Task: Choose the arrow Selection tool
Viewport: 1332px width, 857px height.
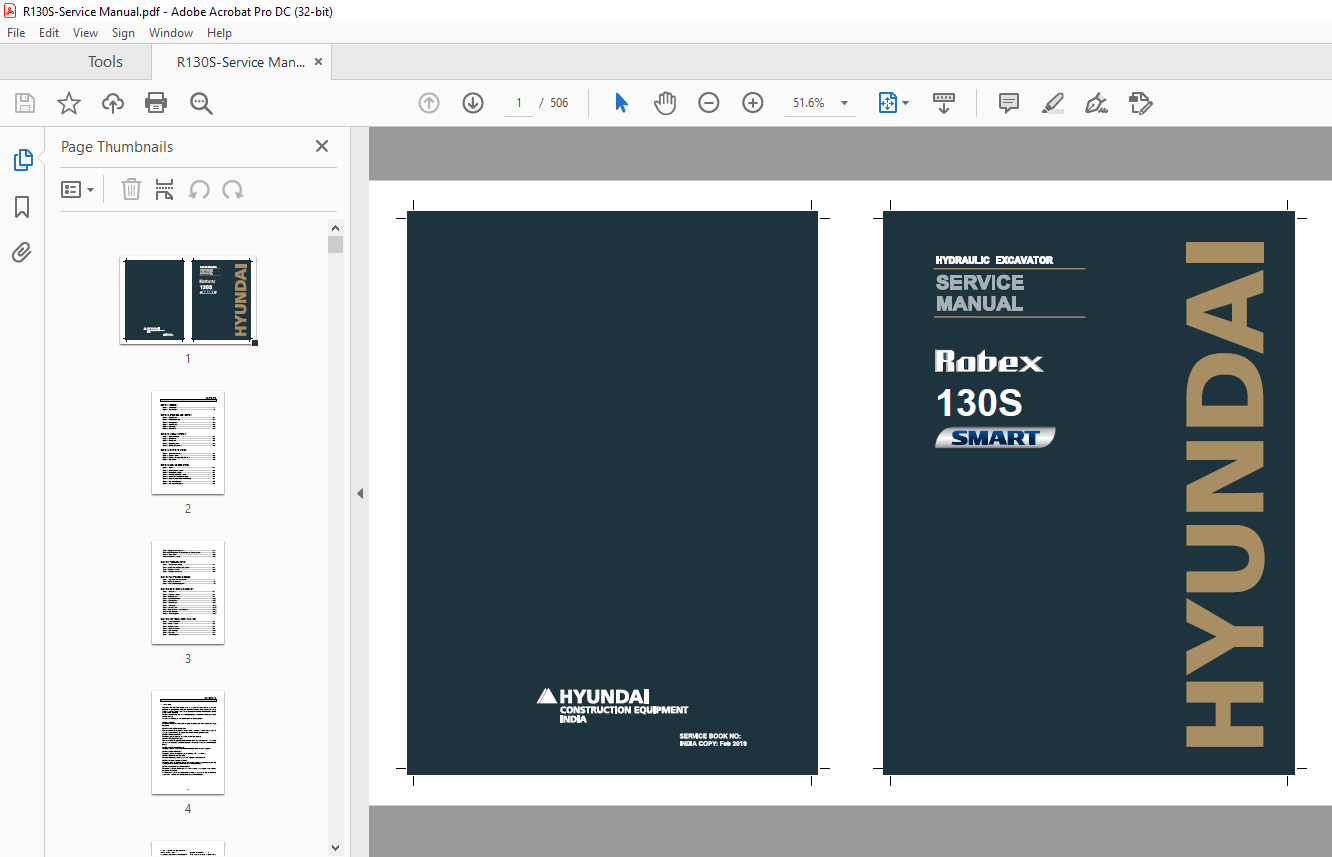Action: point(621,103)
